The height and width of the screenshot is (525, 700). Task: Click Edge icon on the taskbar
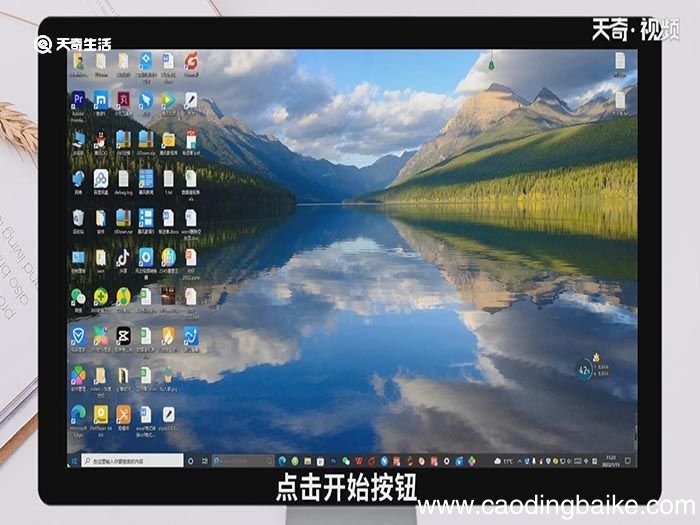[x=282, y=461]
